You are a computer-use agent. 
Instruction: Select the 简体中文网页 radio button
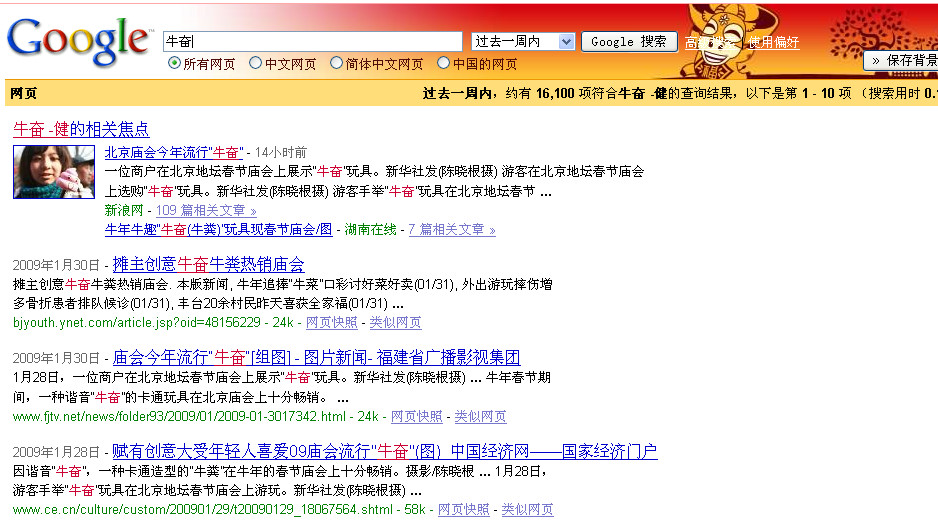(x=336, y=63)
